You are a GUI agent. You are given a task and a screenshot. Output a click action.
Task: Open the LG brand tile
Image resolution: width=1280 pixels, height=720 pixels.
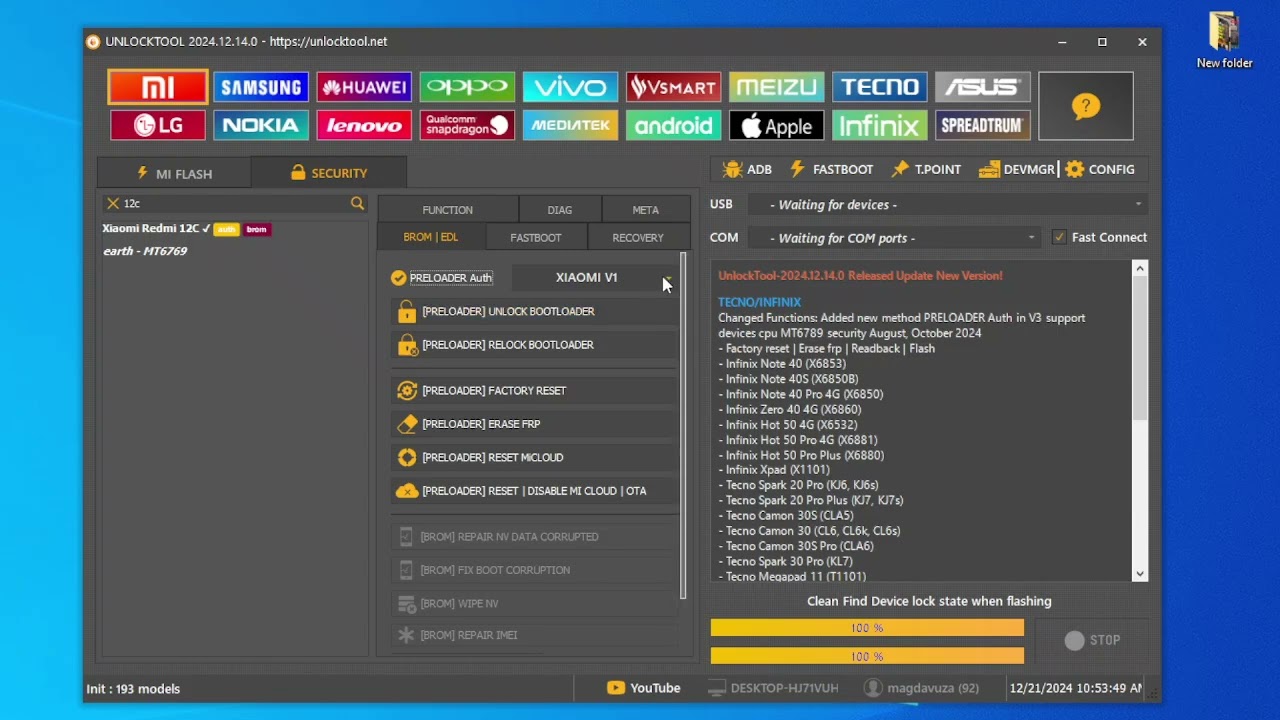coord(158,125)
